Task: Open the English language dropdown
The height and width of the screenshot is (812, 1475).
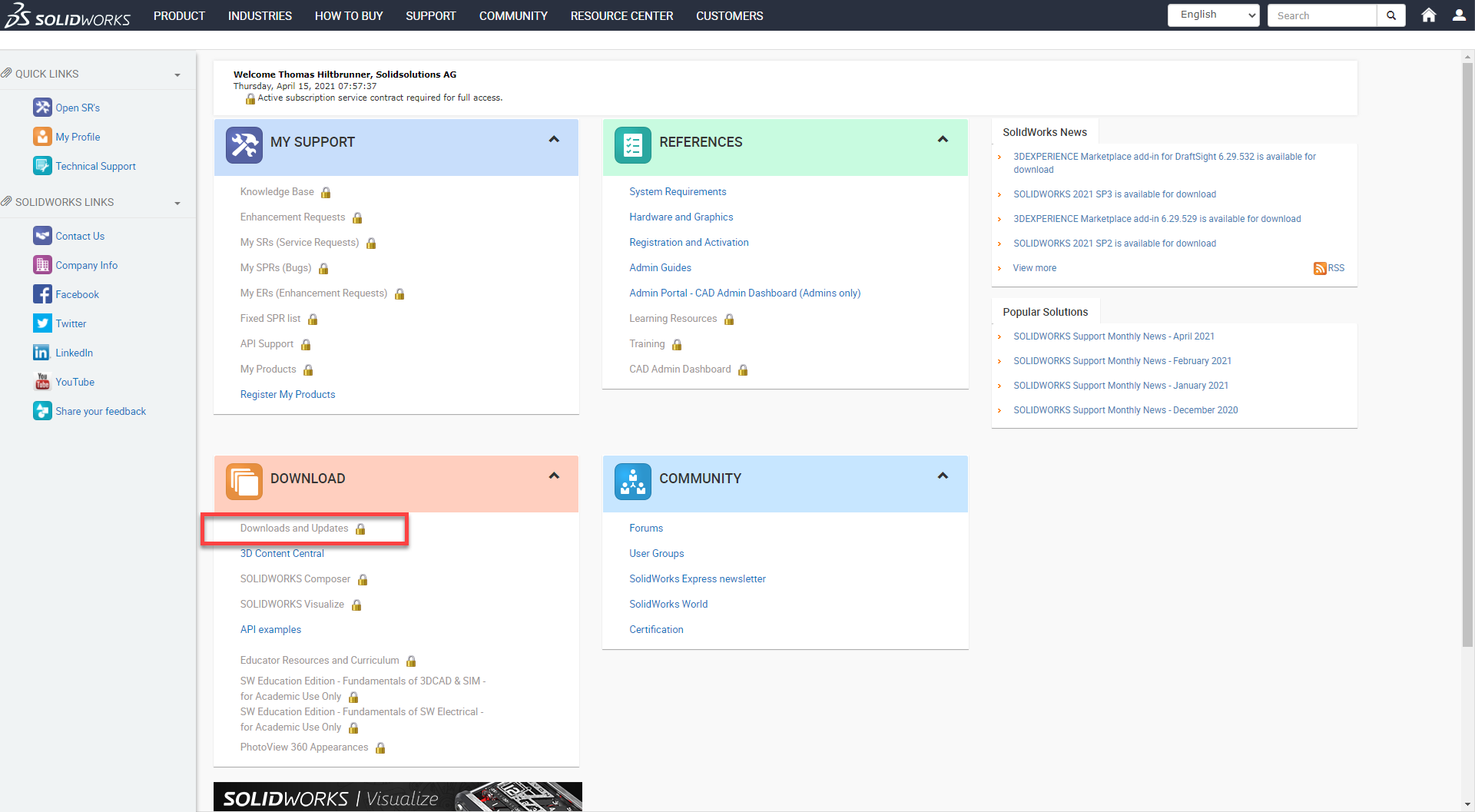Action: tap(1213, 15)
